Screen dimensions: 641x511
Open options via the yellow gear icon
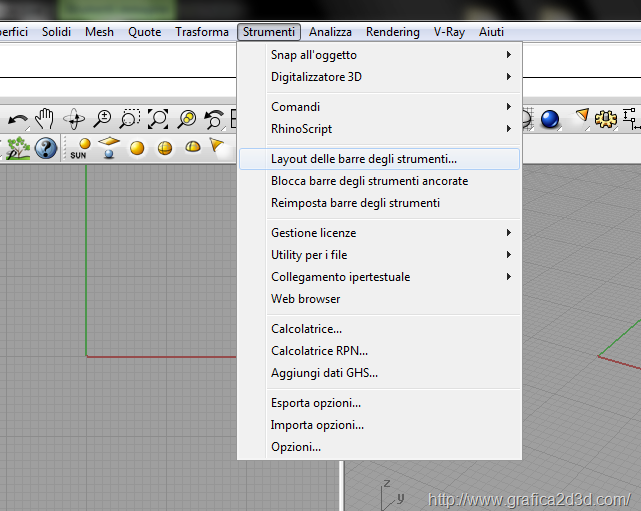coord(605,119)
